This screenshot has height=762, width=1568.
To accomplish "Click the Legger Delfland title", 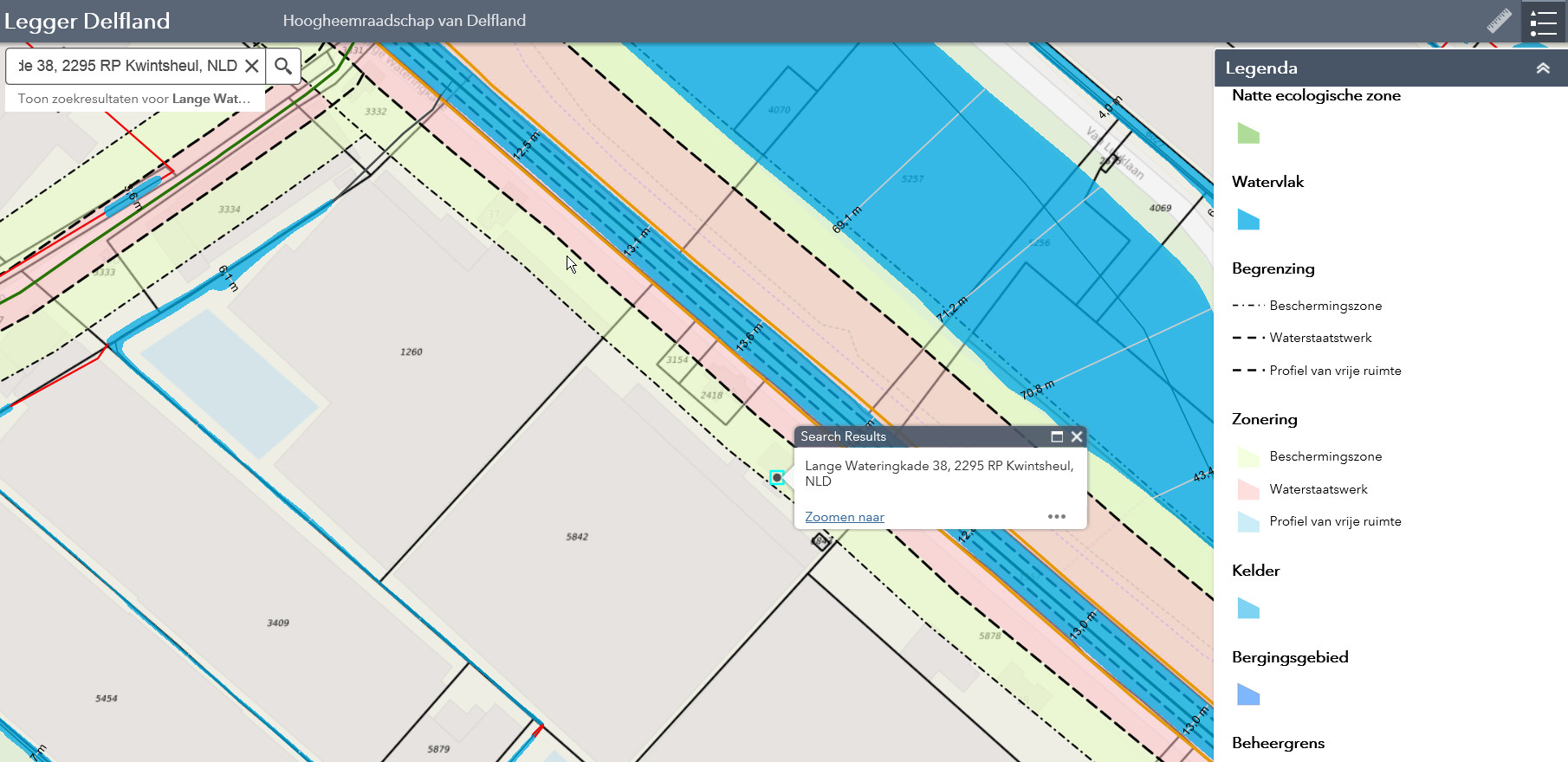I will [87, 21].
